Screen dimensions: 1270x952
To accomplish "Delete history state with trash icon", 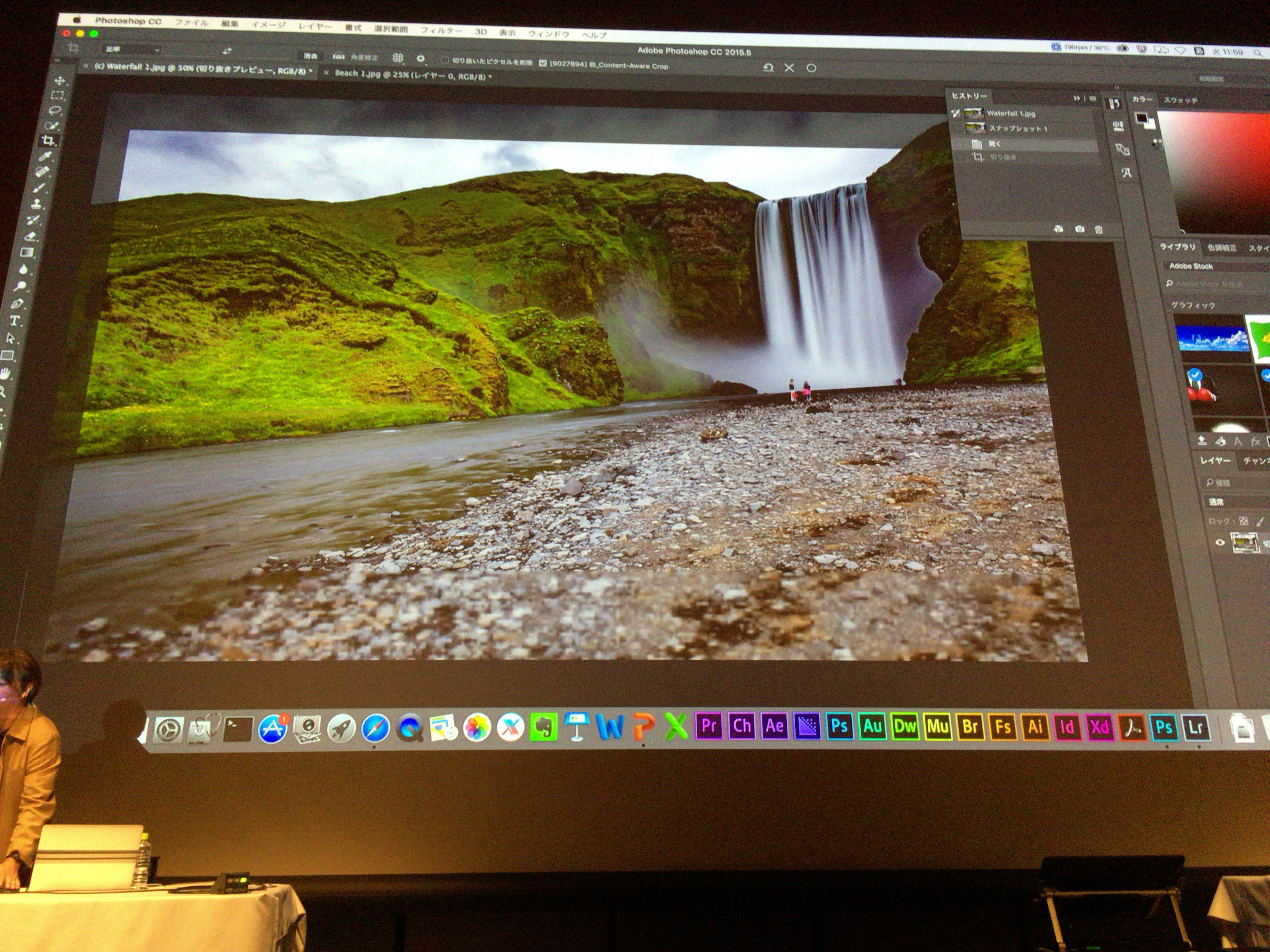I will [1098, 229].
